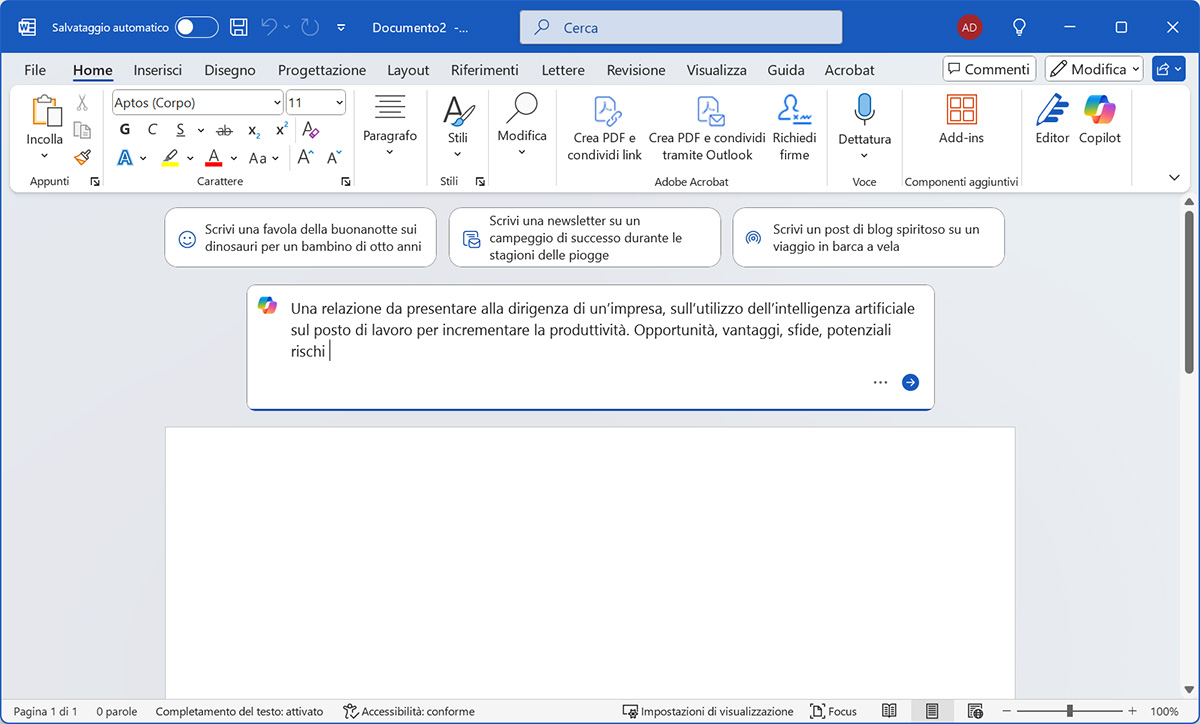Click the zoom slider in status bar
The image size is (1200, 724).
[1069, 711]
